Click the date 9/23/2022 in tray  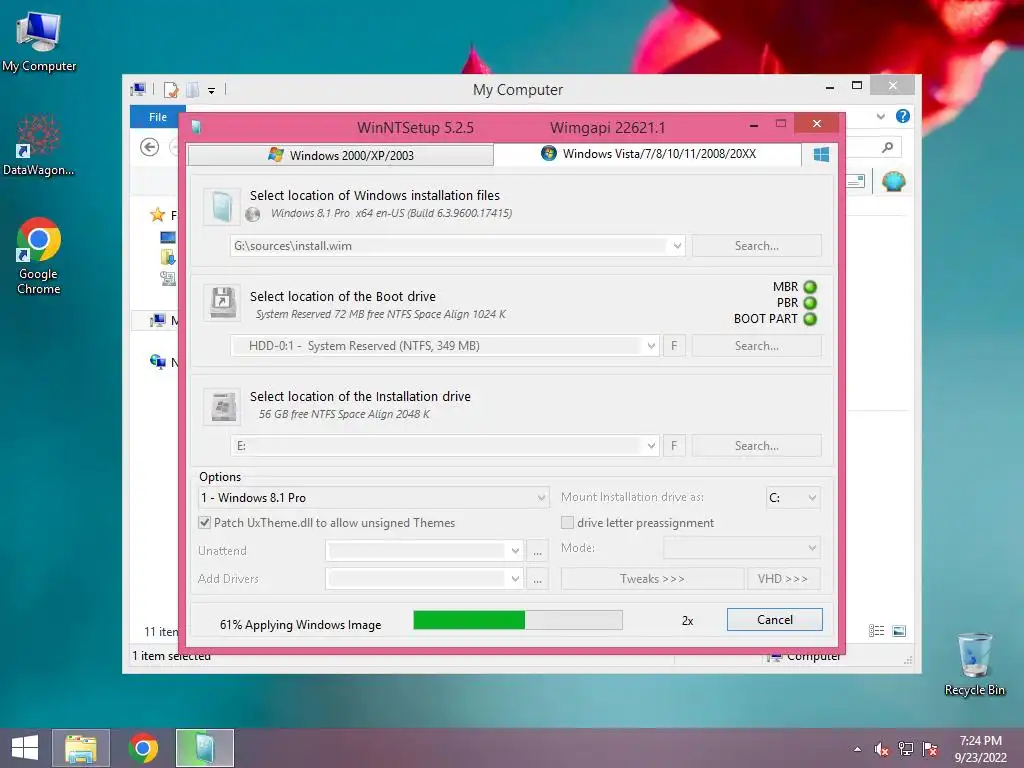(980, 757)
